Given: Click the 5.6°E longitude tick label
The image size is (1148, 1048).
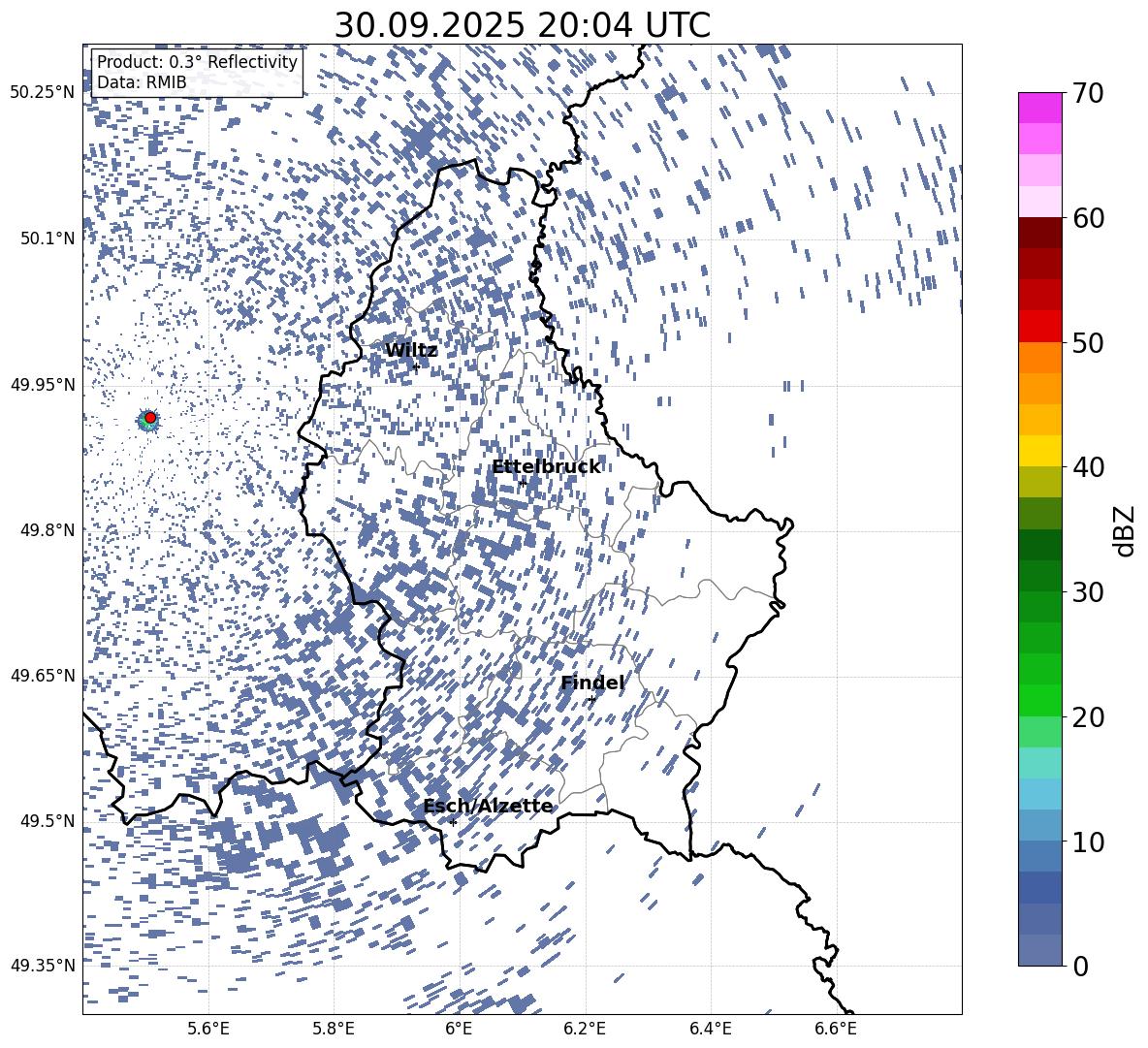Looking at the screenshot, I should click(x=207, y=1029).
